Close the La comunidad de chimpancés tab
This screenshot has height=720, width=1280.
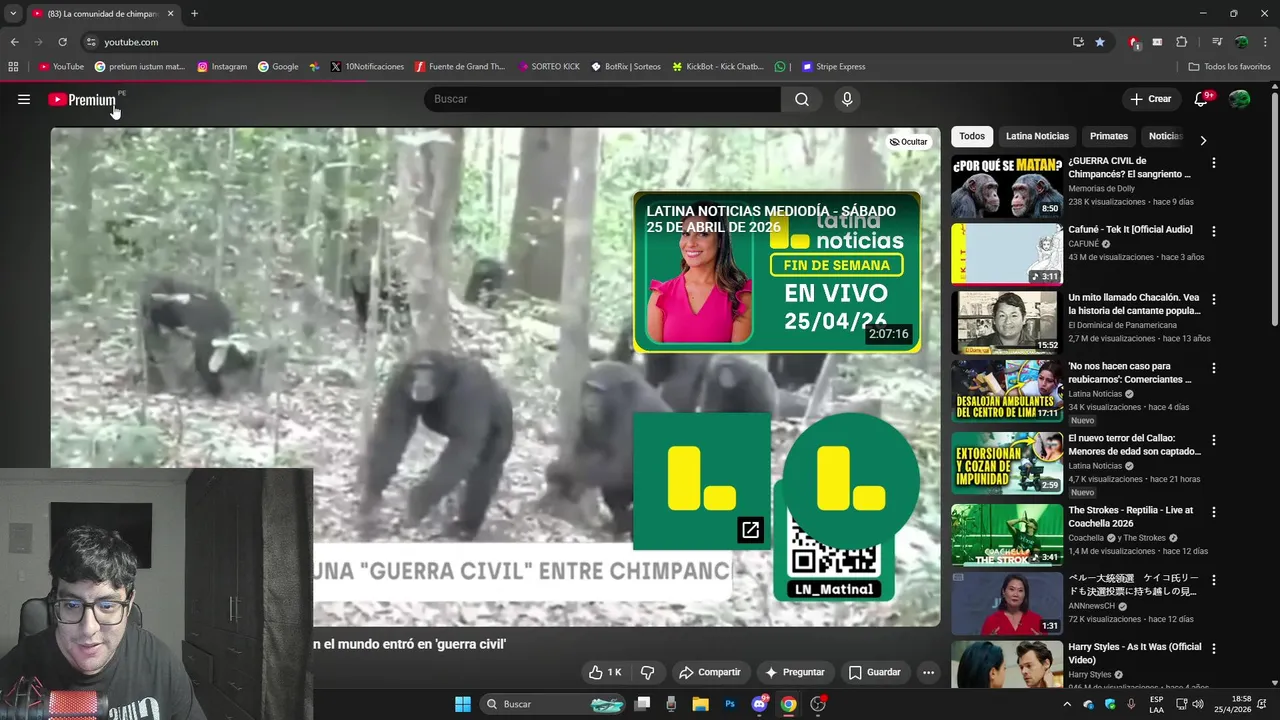(x=170, y=14)
